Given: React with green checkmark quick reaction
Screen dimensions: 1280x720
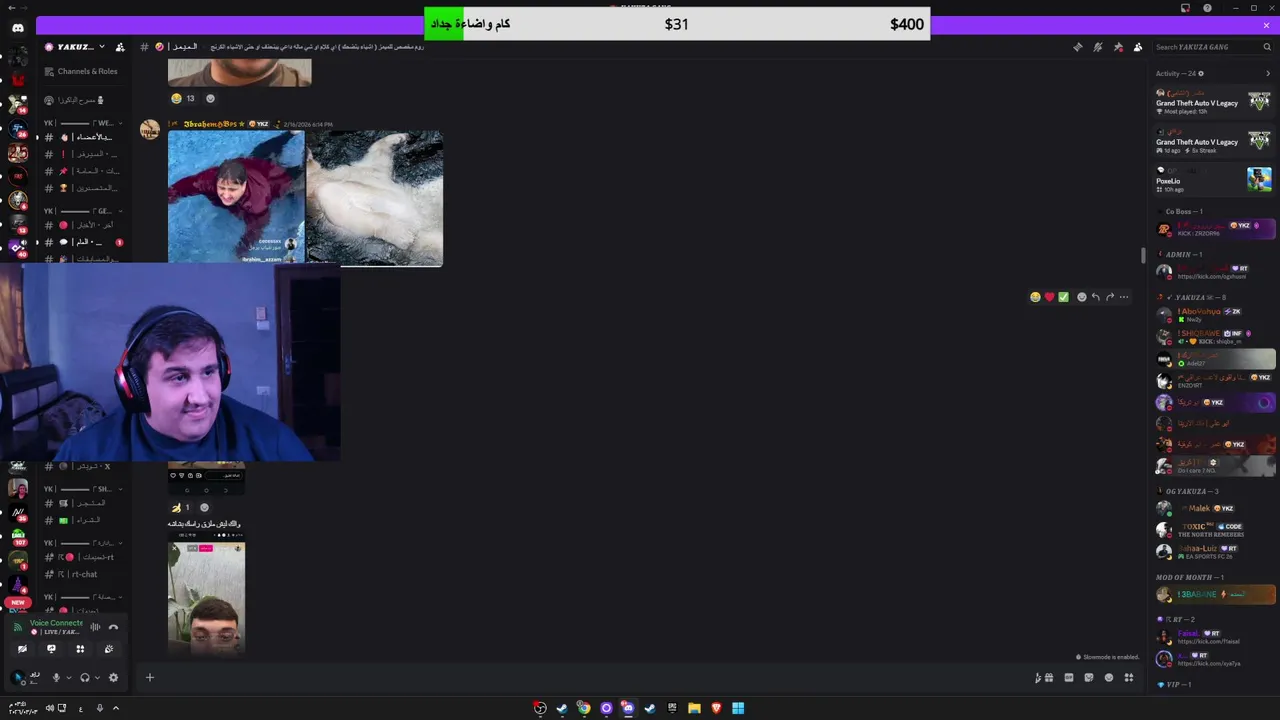Looking at the screenshot, I should [1063, 297].
